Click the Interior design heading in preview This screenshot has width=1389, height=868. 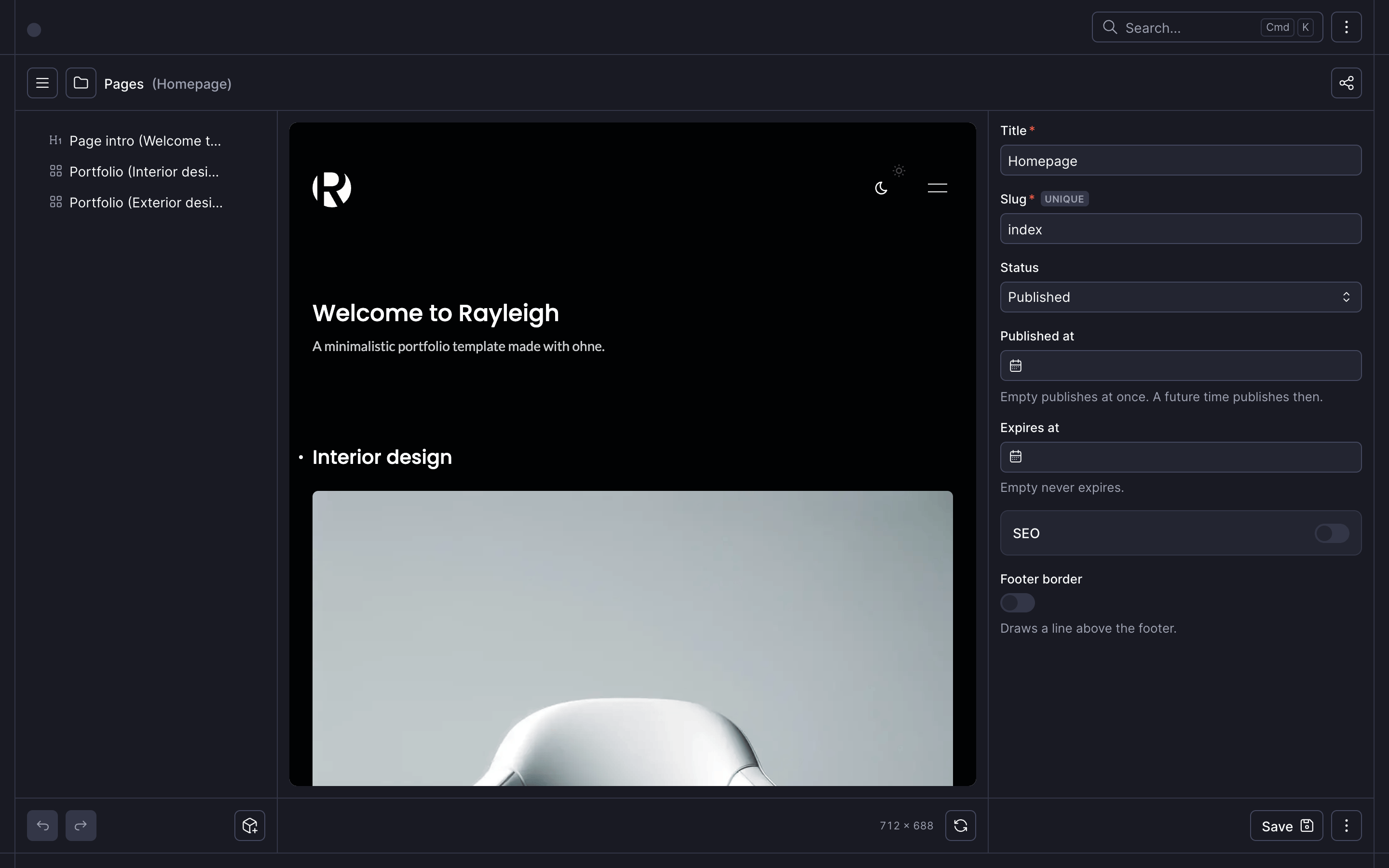pyautogui.click(x=382, y=458)
